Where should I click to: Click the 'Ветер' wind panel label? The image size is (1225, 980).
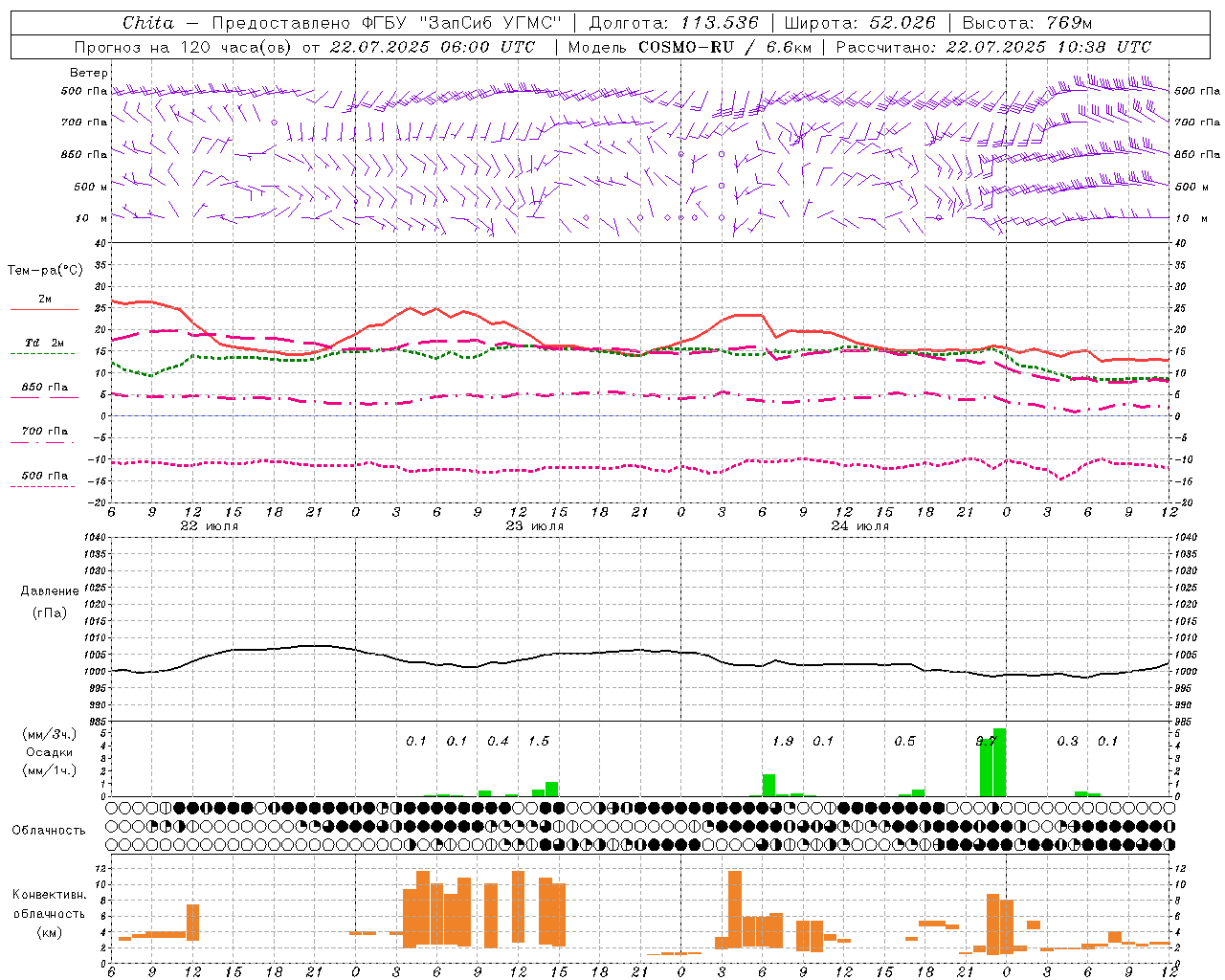click(x=89, y=73)
